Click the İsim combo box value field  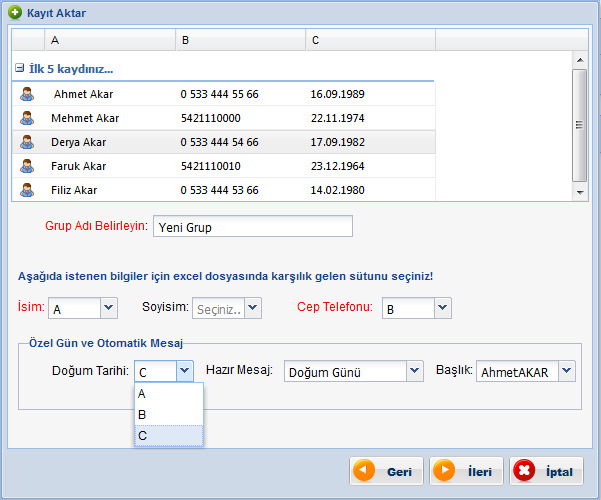pyautogui.click(x=75, y=308)
